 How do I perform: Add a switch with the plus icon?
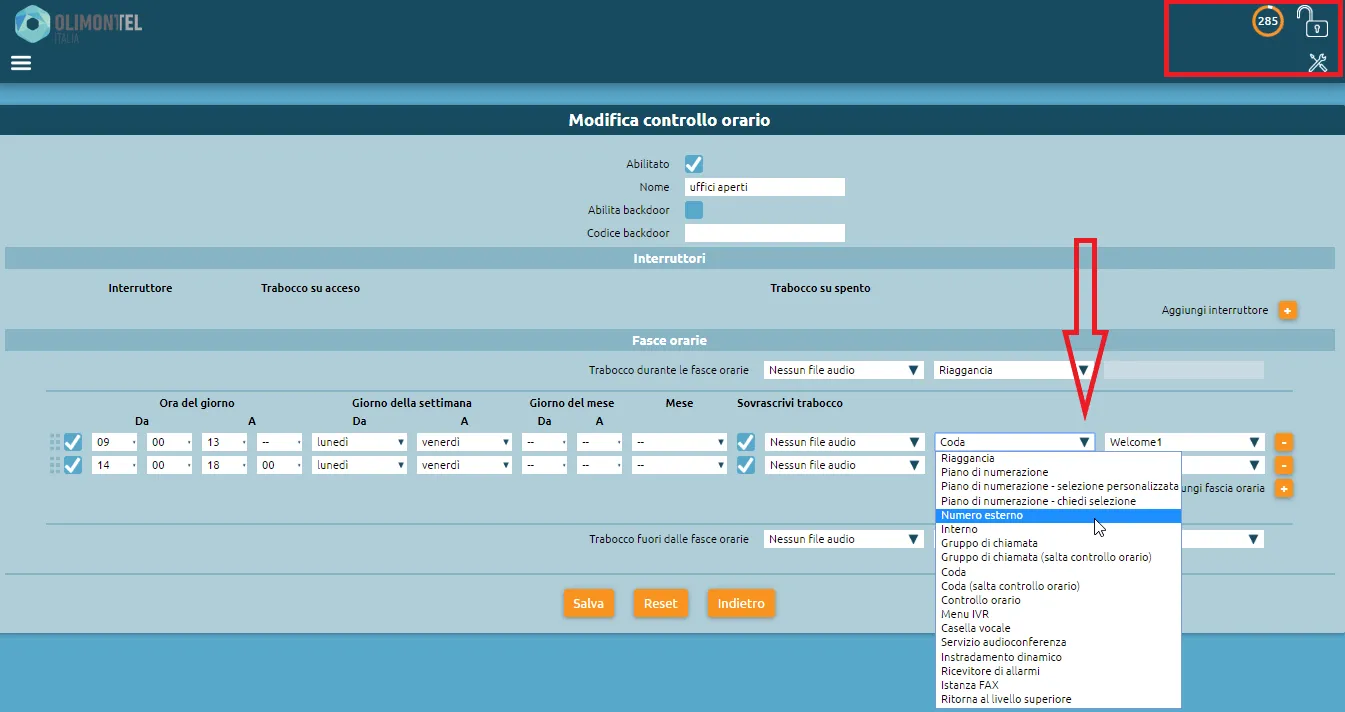pos(1287,311)
